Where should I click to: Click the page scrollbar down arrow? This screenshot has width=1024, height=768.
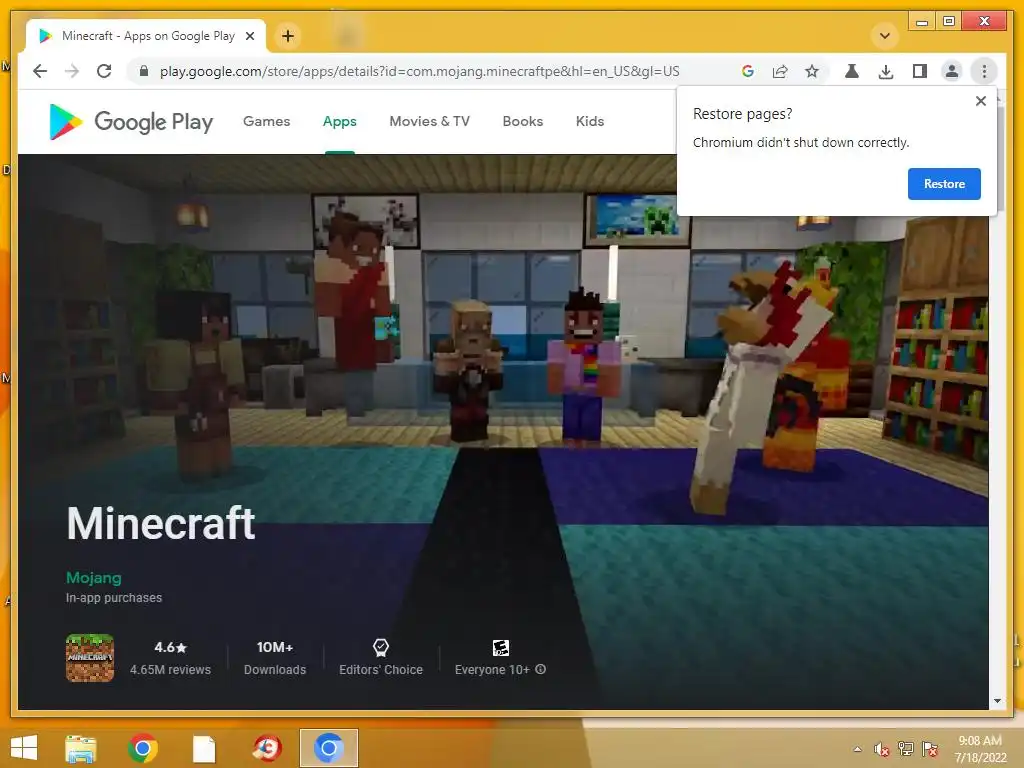coord(997,701)
